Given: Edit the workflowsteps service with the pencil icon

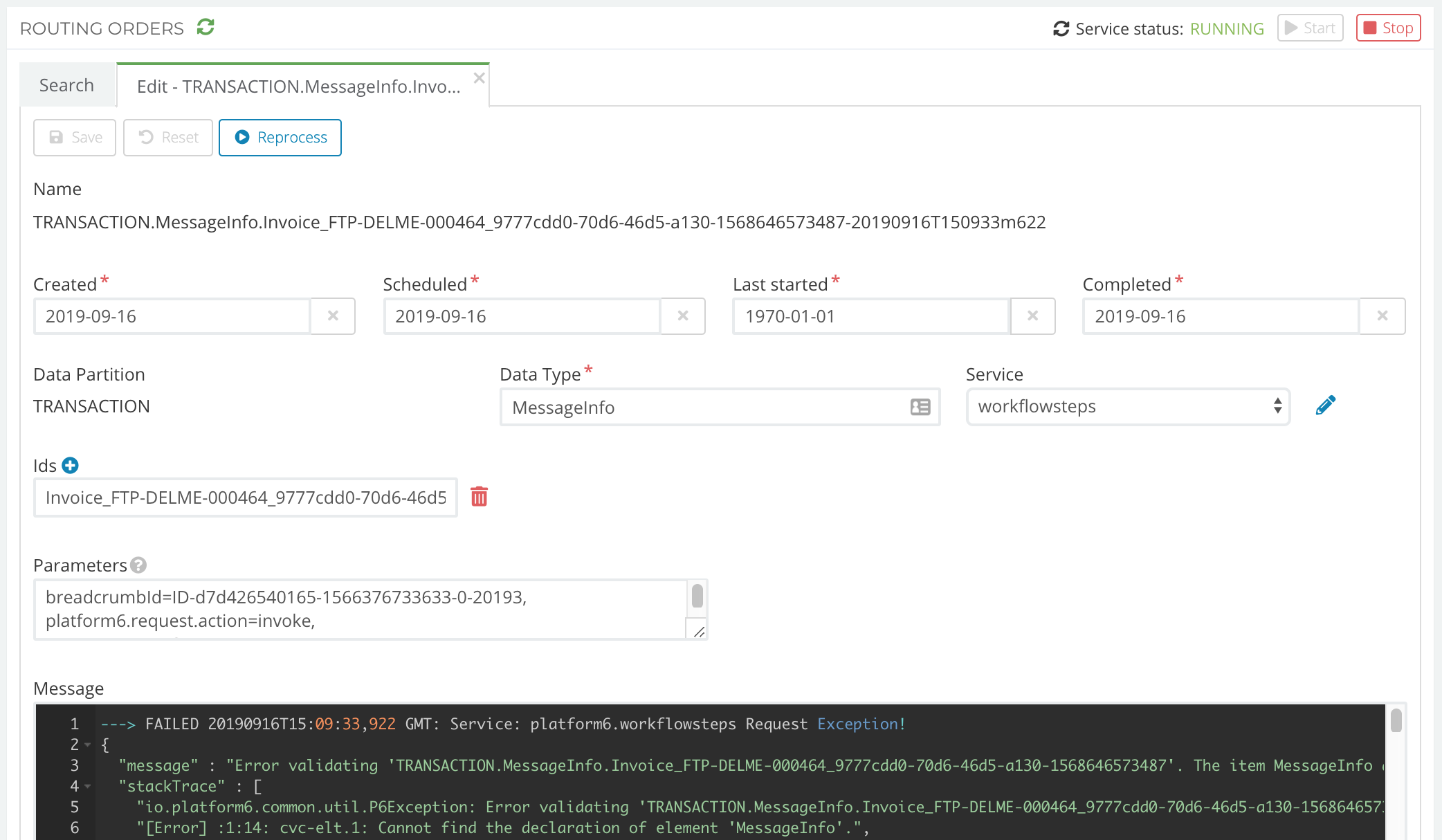Looking at the screenshot, I should [1326, 405].
